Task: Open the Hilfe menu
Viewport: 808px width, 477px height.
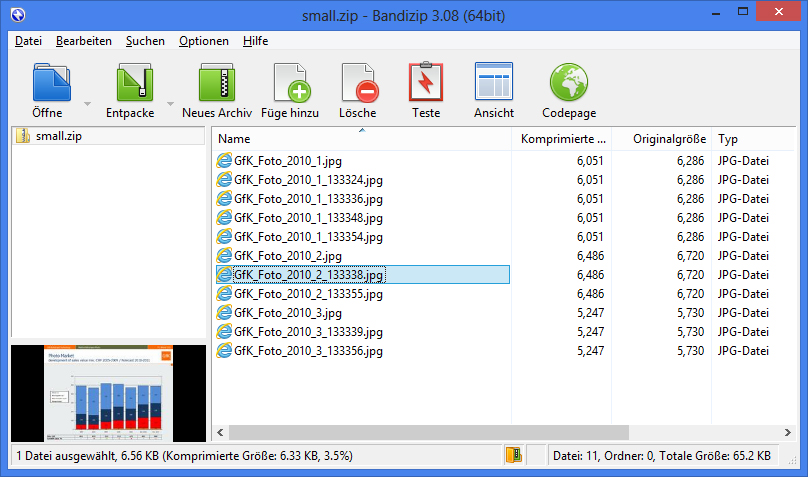Action: tap(256, 41)
